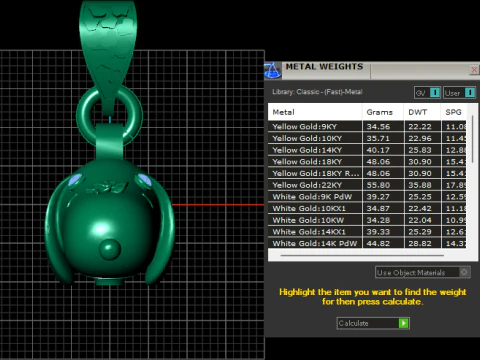Click the 22.96 DWT value
The height and width of the screenshot is (360, 480).
pos(420,138)
